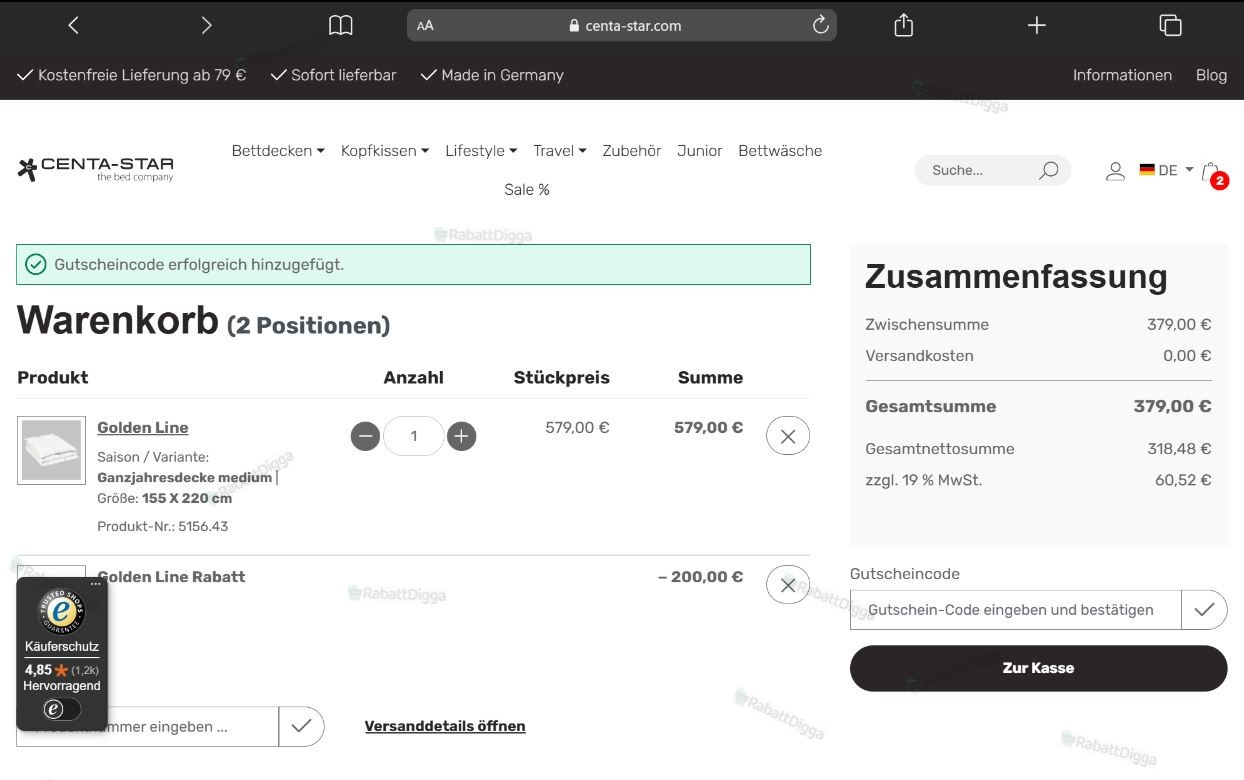Reload the centa-star.com page
The height and width of the screenshot is (780, 1244).
(x=821, y=26)
